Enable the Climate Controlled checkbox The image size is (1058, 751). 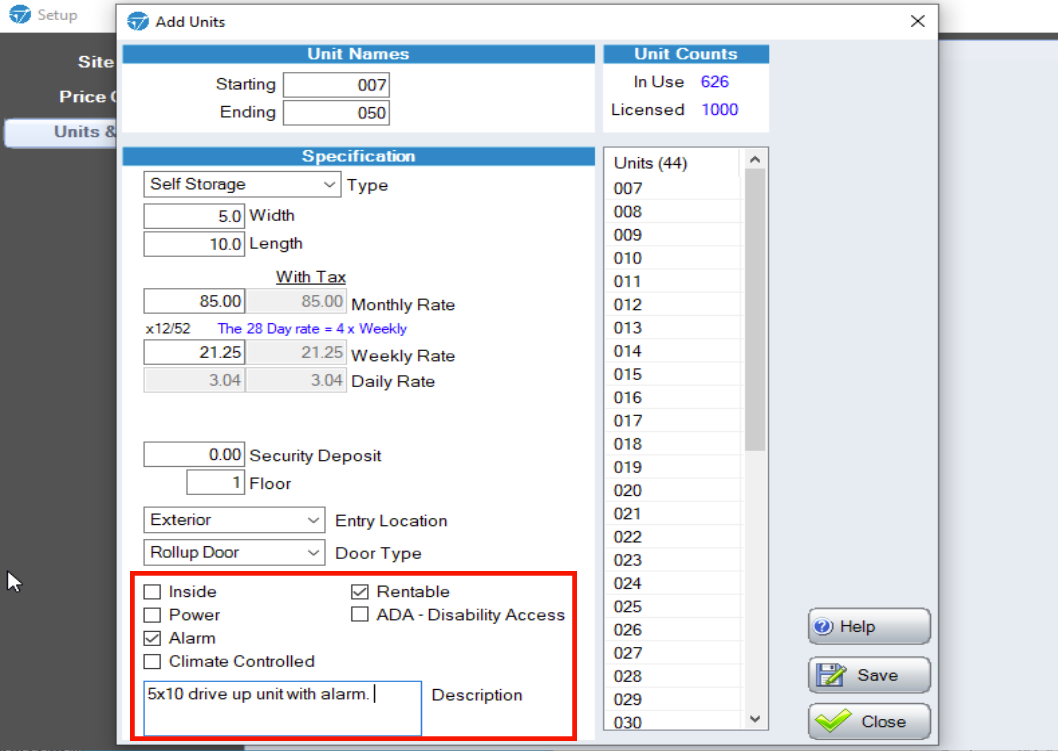152,661
